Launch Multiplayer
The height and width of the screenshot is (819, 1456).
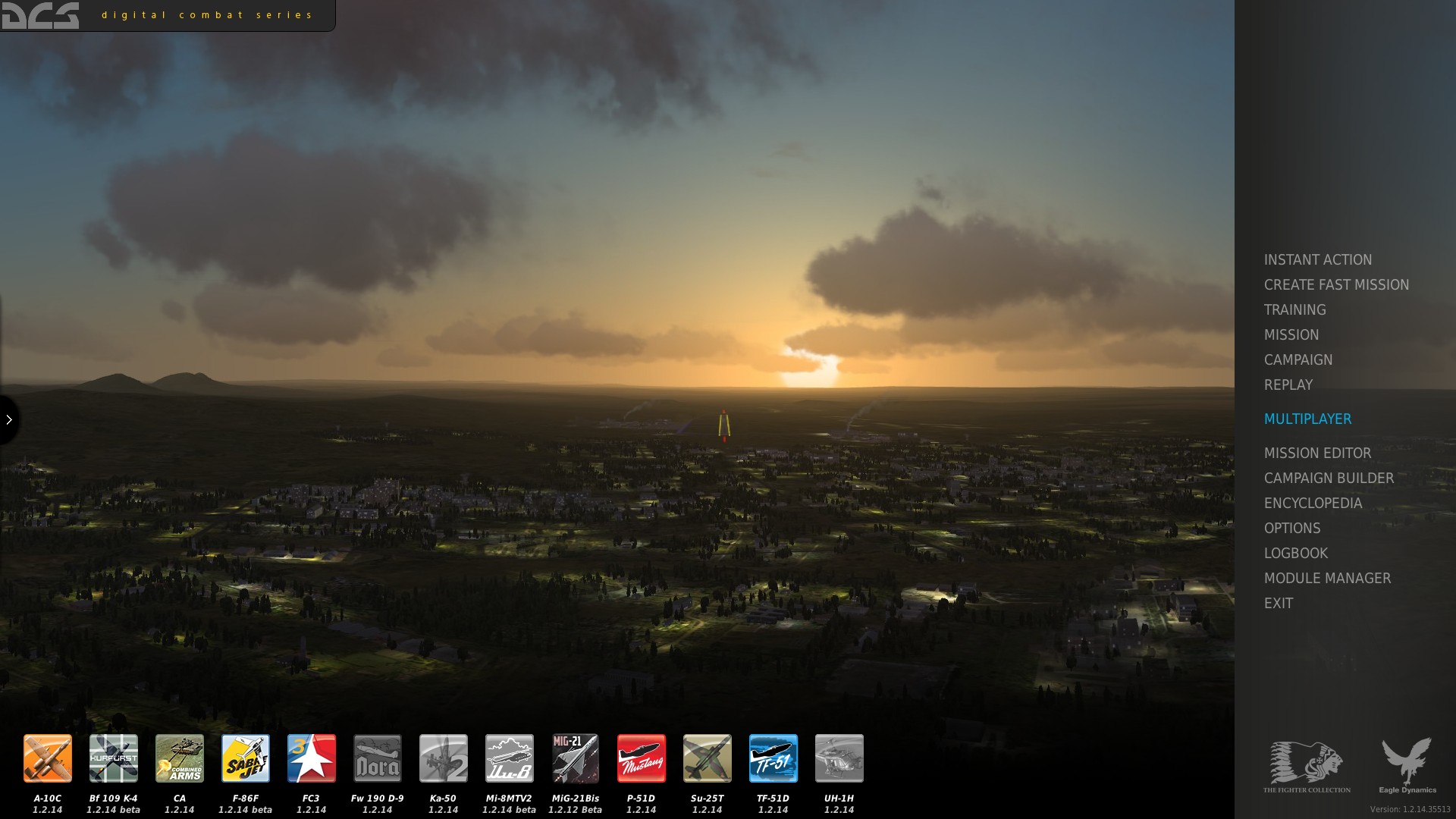(x=1307, y=419)
